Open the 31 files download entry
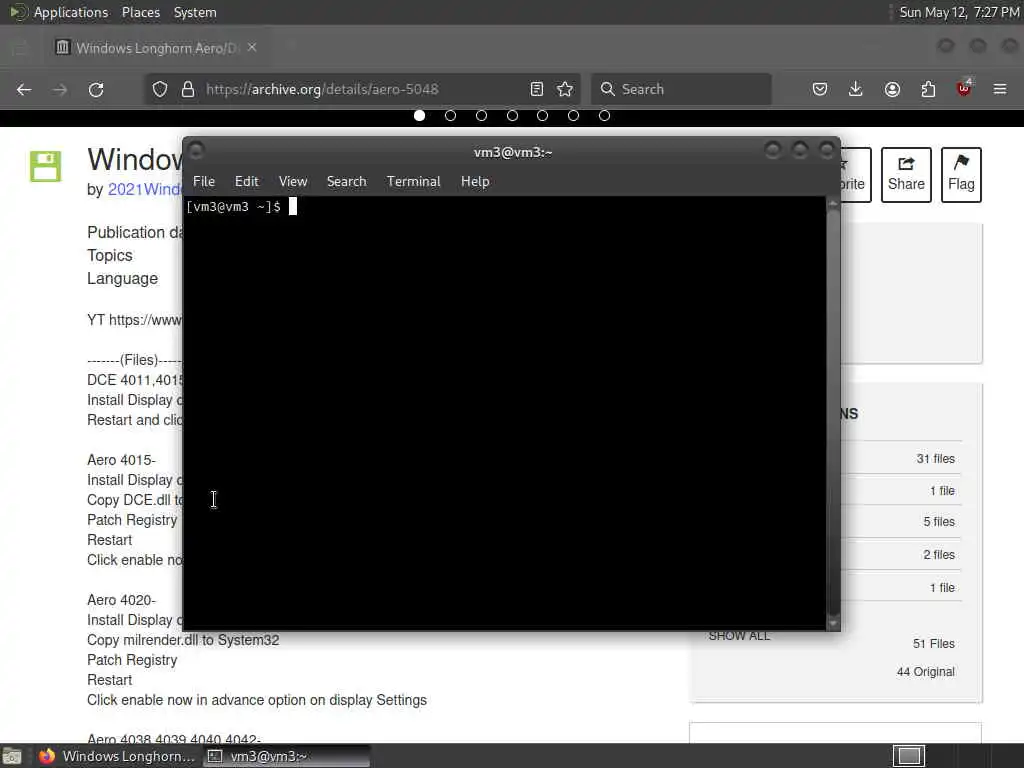1024x768 pixels. (x=935, y=459)
